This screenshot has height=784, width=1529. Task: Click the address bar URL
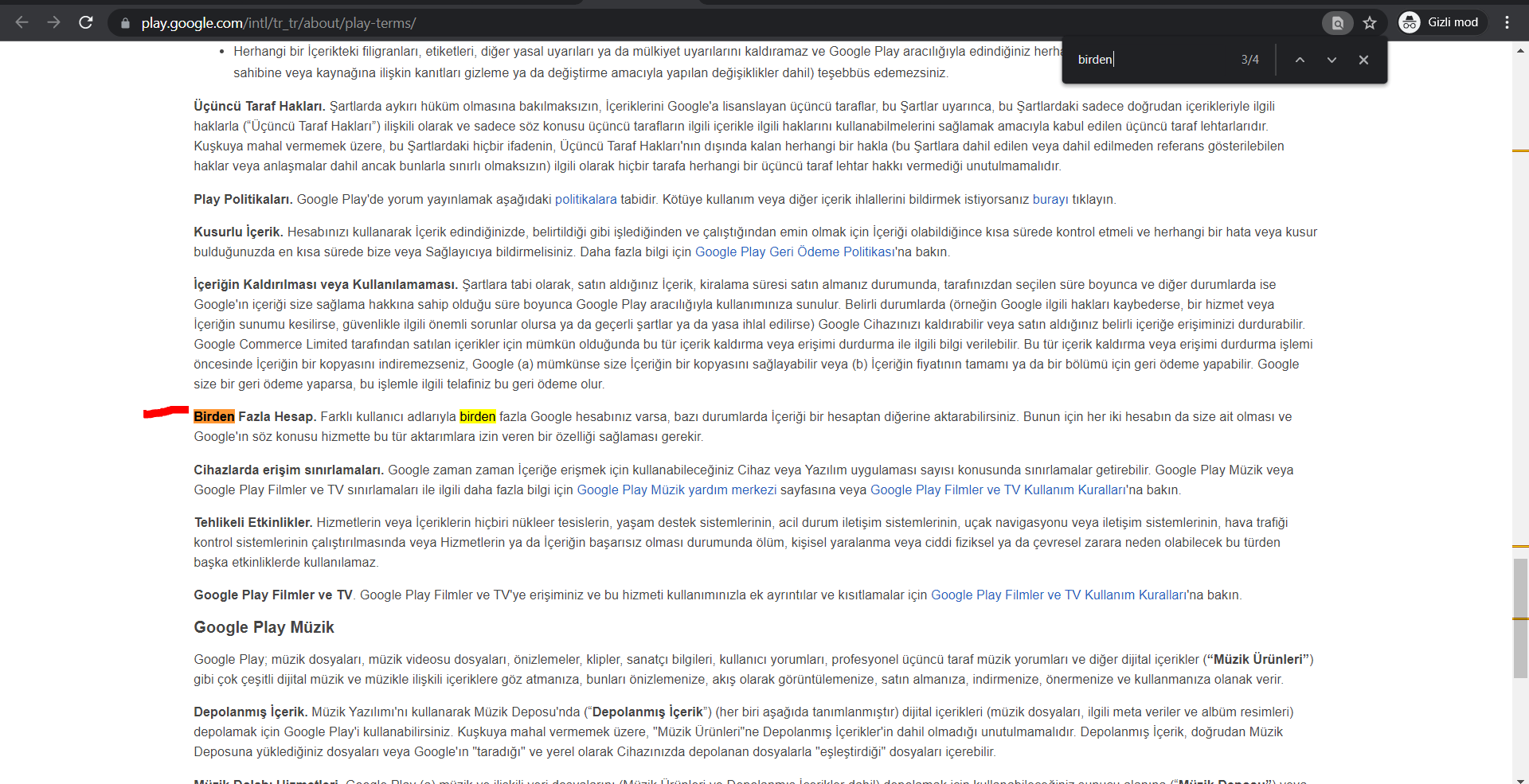279,23
